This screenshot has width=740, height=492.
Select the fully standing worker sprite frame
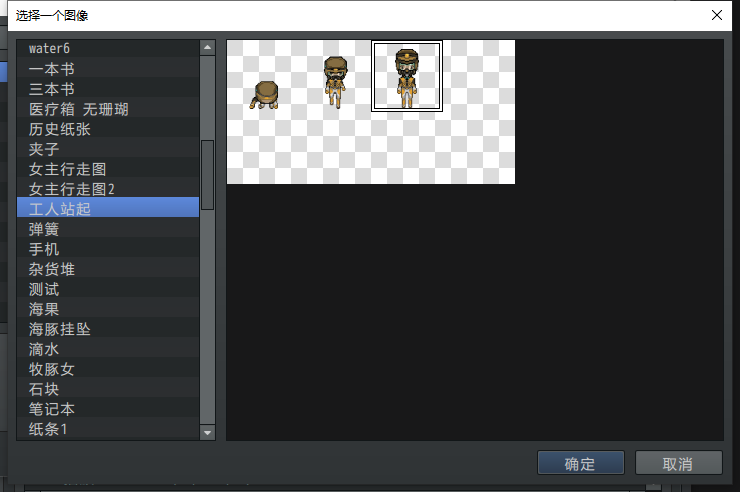407,76
